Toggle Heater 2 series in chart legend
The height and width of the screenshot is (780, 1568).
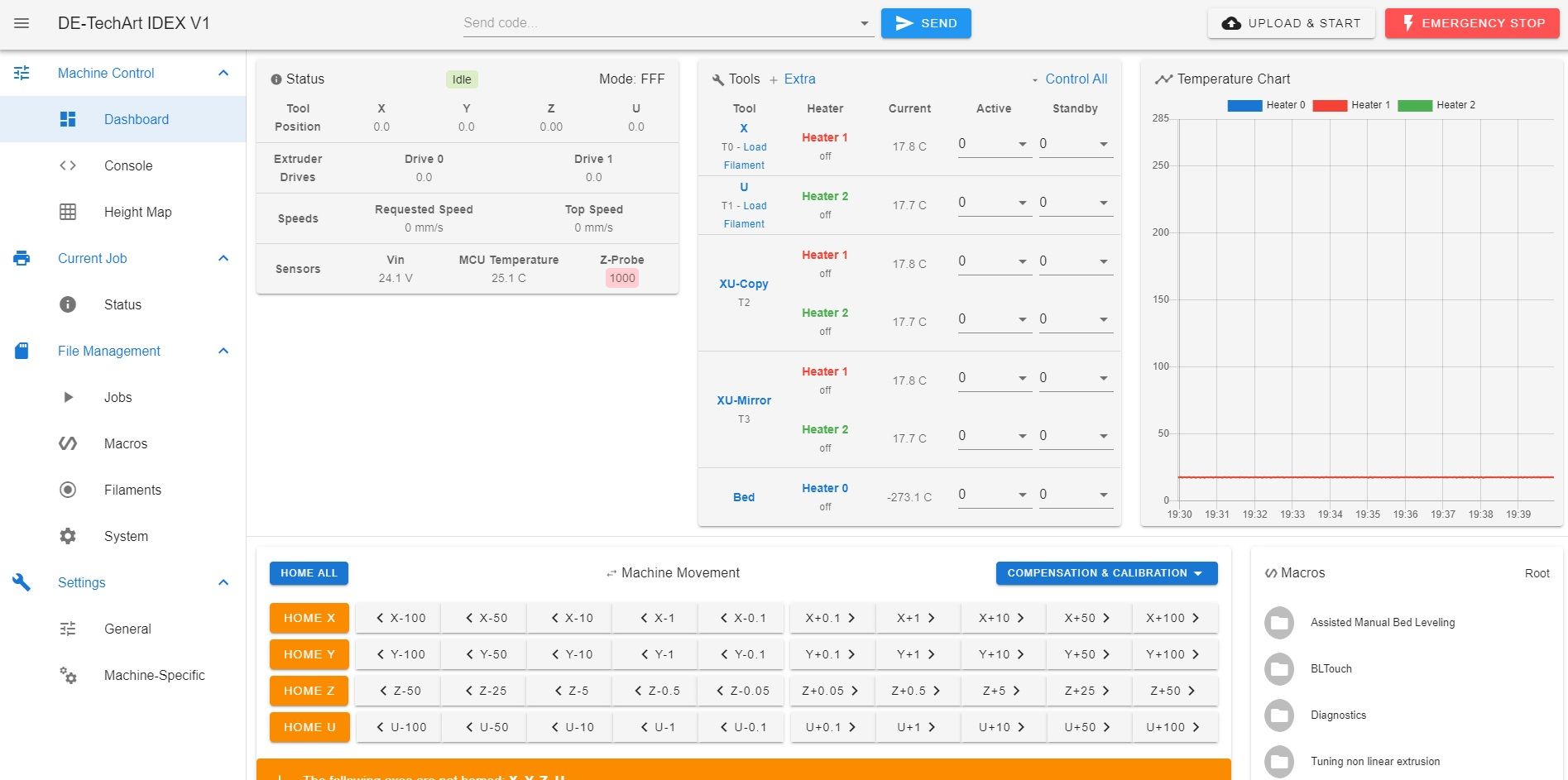[1436, 105]
